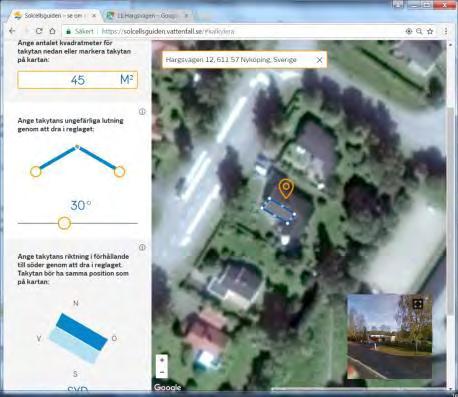The image size is (458, 397).
Task: Zoom in on the map
Action: pyautogui.click(x=162, y=360)
